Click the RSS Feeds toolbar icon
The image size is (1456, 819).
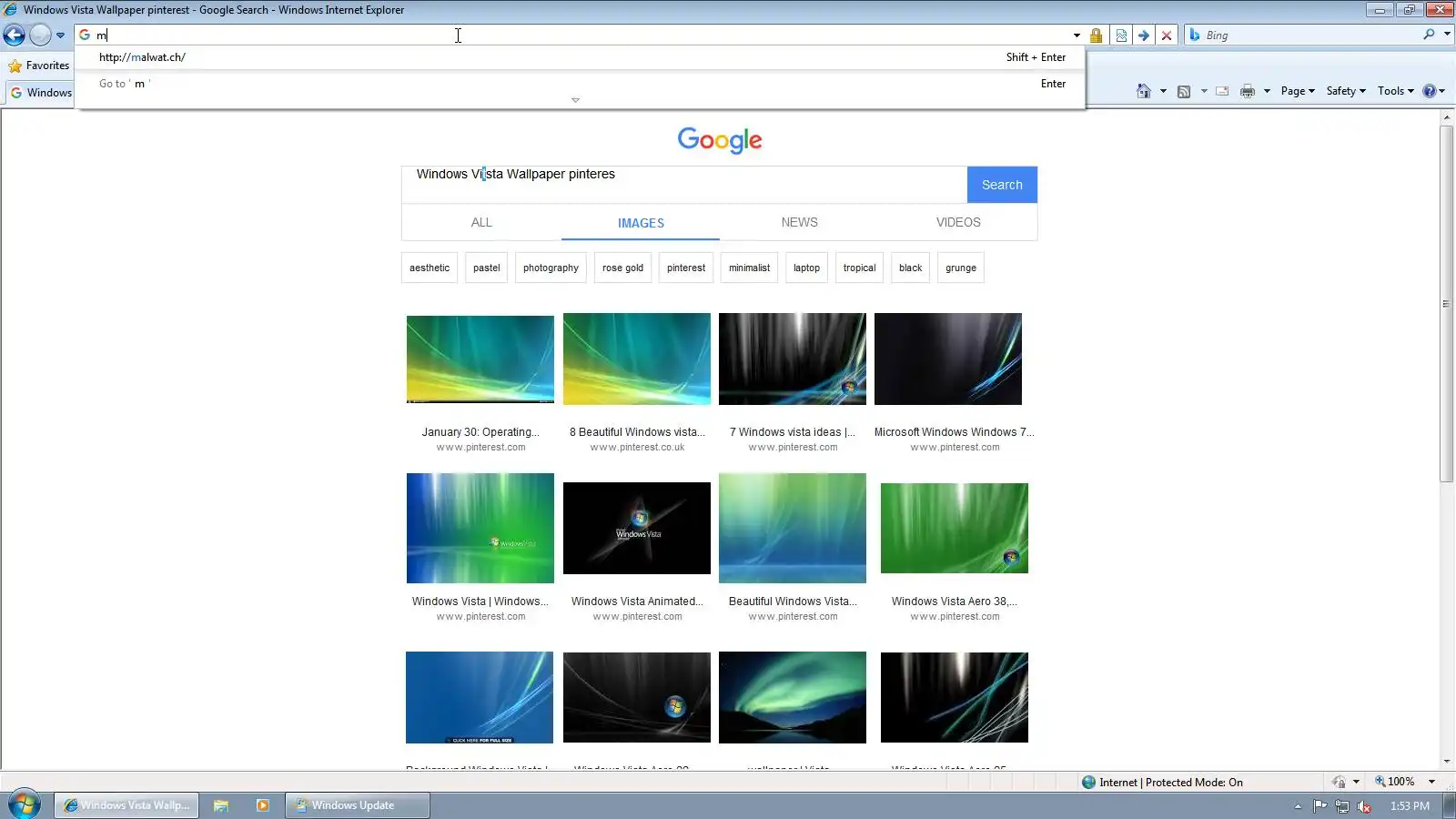point(1184,91)
